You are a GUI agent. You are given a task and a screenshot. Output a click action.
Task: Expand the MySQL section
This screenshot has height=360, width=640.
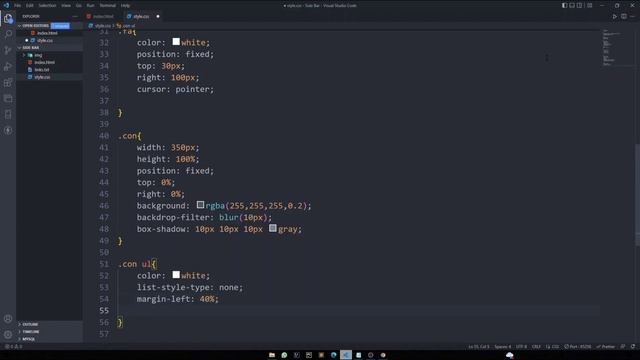point(29,339)
